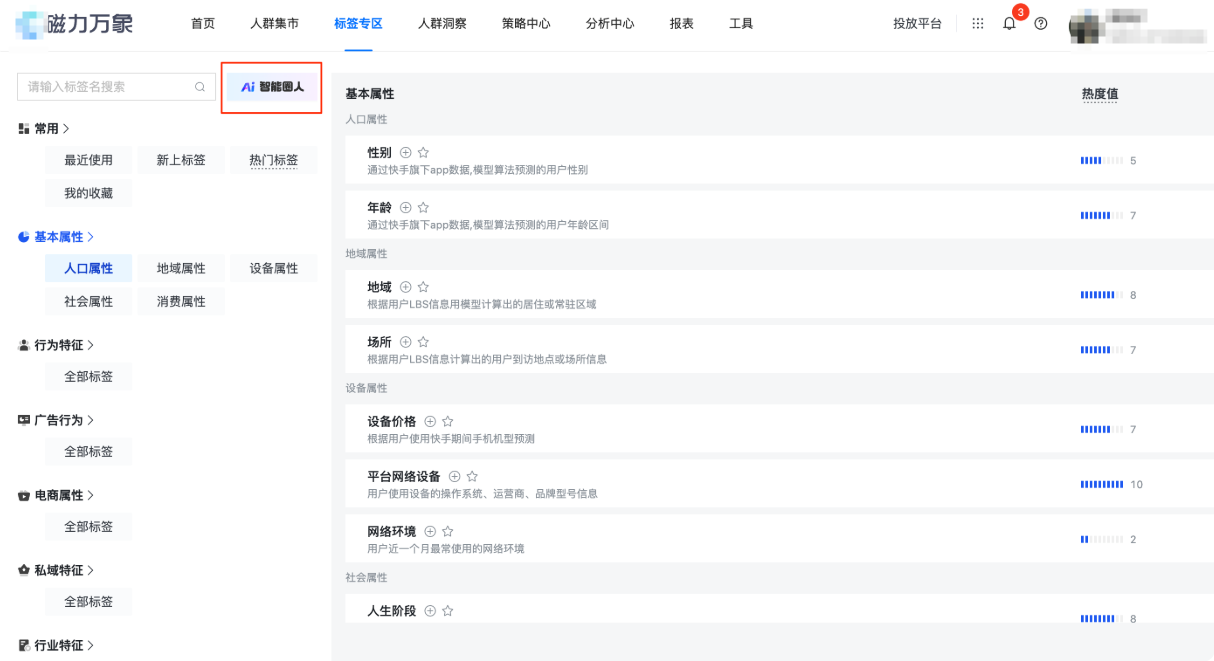Image resolution: width=1214 pixels, height=661 pixels.
Task: Open the apps grid icon
Action: 978,23
